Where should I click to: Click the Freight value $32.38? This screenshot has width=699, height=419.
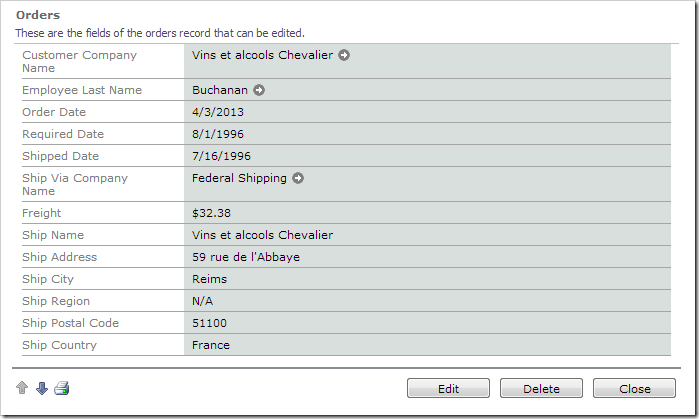(211, 213)
